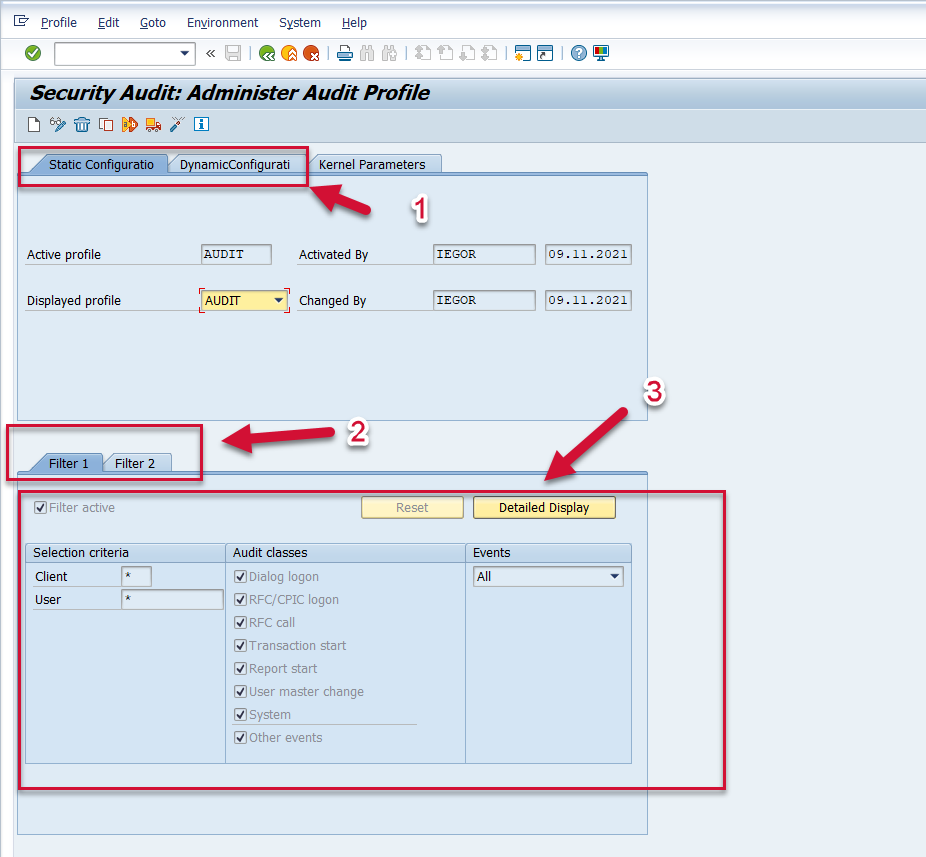Image resolution: width=926 pixels, height=857 pixels.
Task: Open the Displayed profile dropdown
Action: (278, 301)
